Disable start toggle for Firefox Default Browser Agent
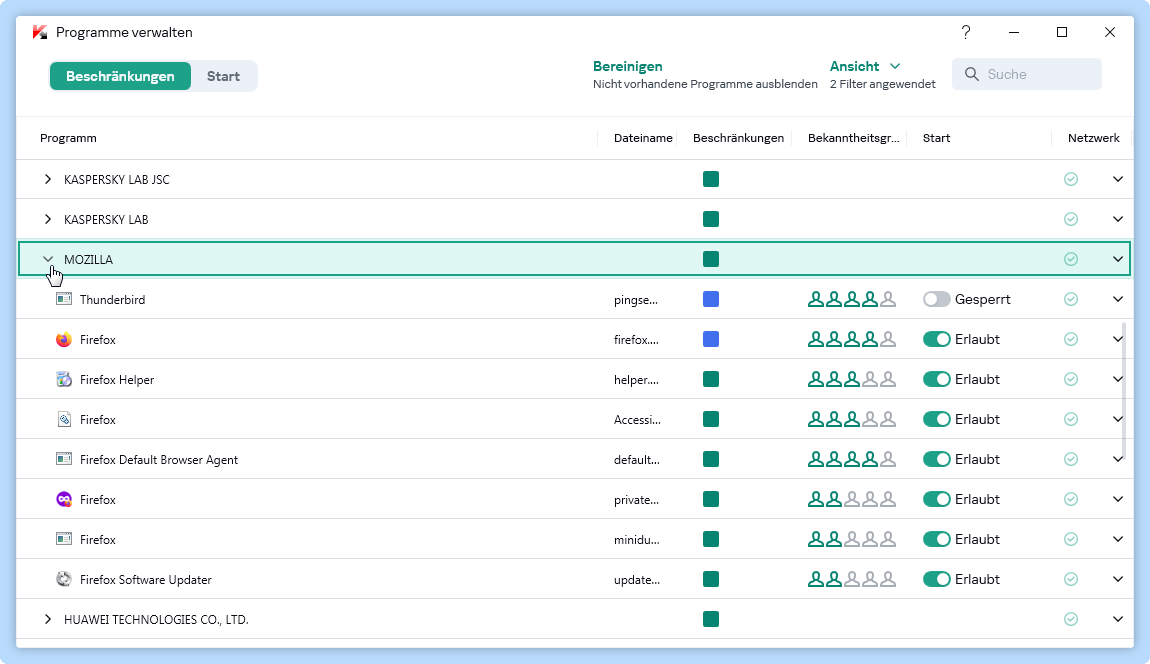The width and height of the screenshot is (1150, 664). pos(936,459)
